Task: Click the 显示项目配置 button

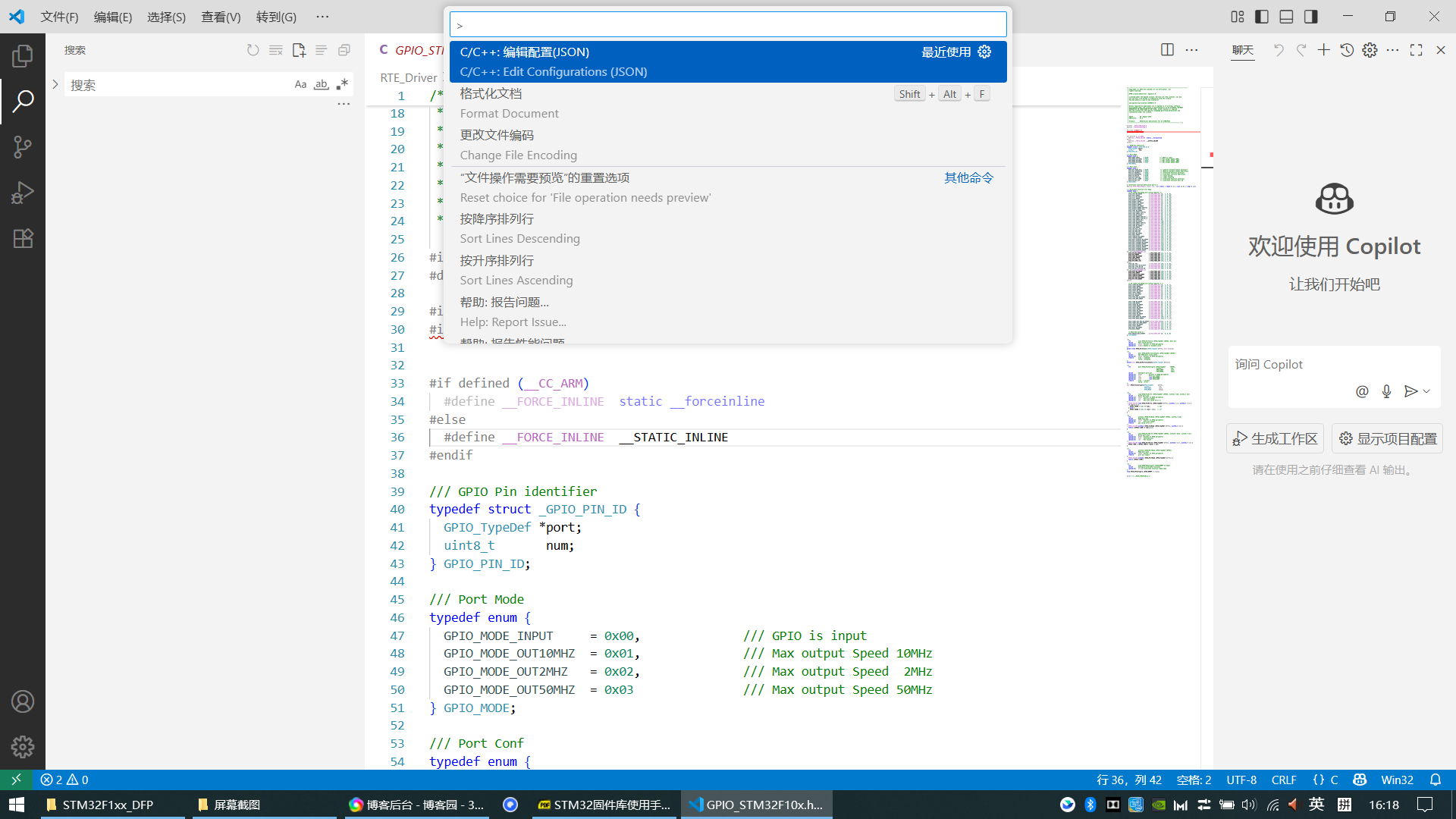Action: click(x=1387, y=438)
